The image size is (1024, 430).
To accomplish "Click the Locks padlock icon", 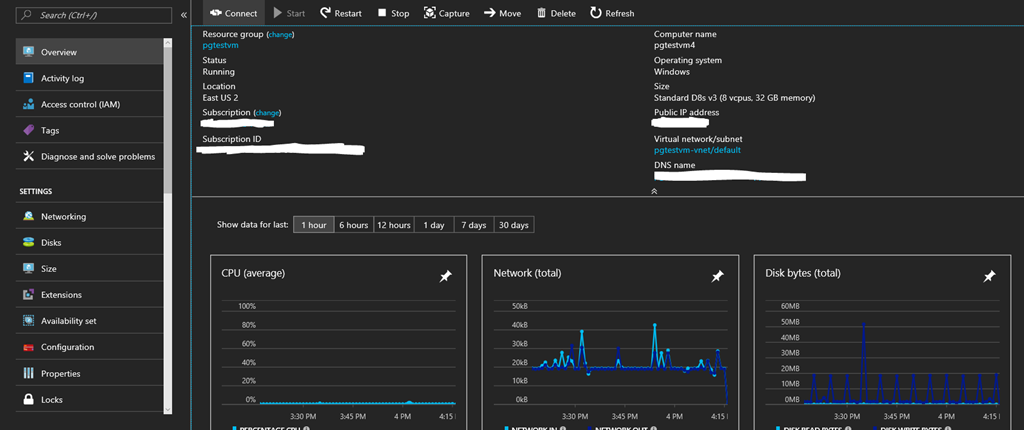I will pos(28,399).
